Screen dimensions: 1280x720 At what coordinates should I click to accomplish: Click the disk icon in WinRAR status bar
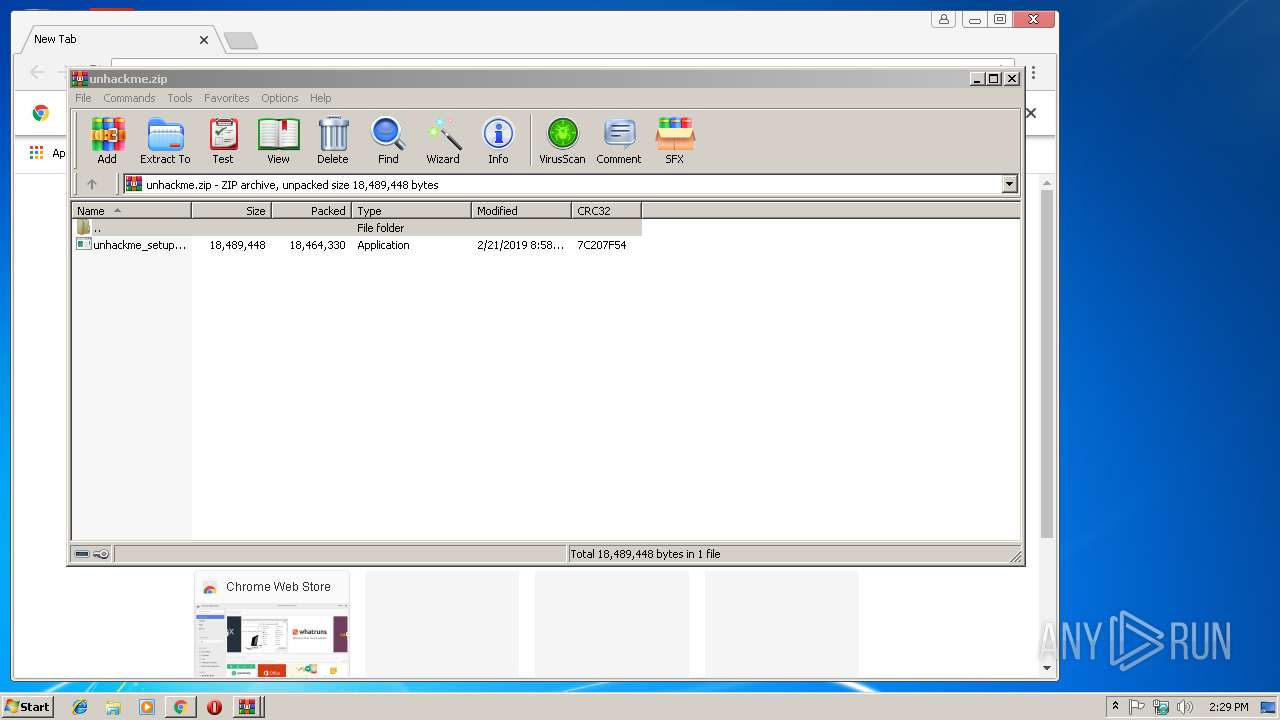tap(82, 554)
